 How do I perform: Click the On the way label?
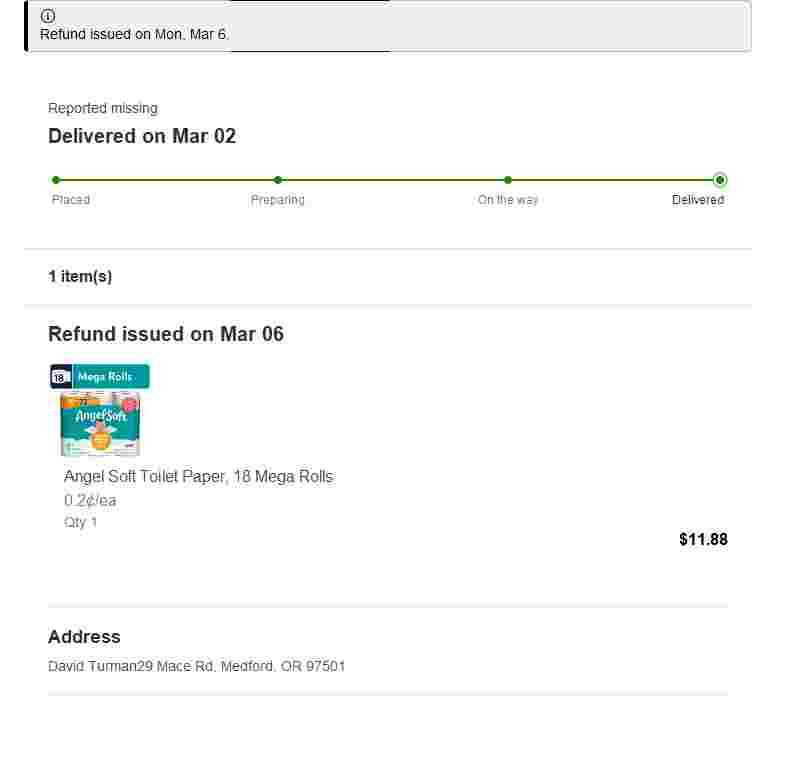tap(508, 199)
